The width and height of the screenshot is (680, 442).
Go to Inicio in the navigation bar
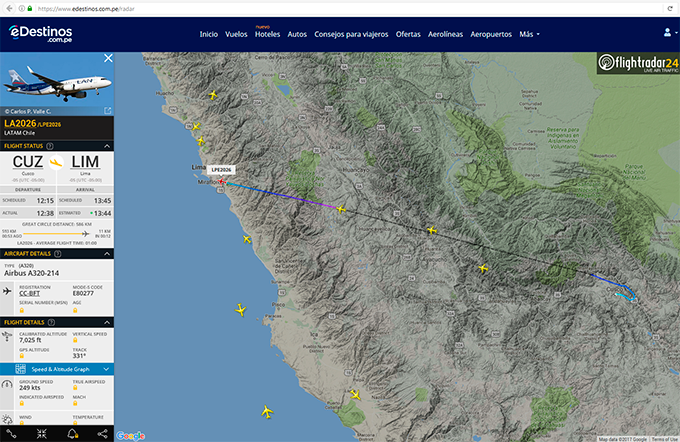pos(209,34)
